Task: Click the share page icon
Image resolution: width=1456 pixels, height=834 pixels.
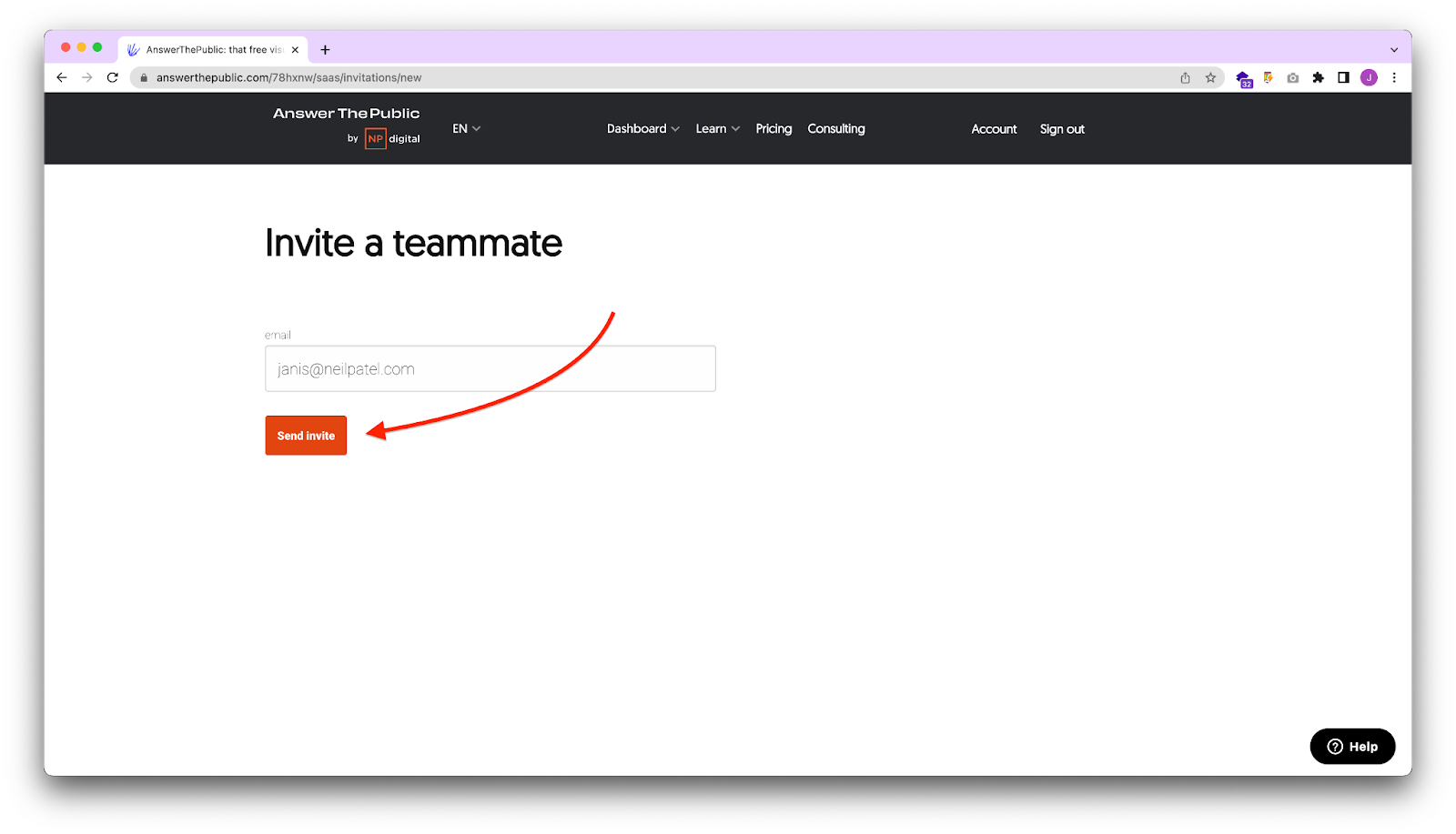Action: point(1185,78)
